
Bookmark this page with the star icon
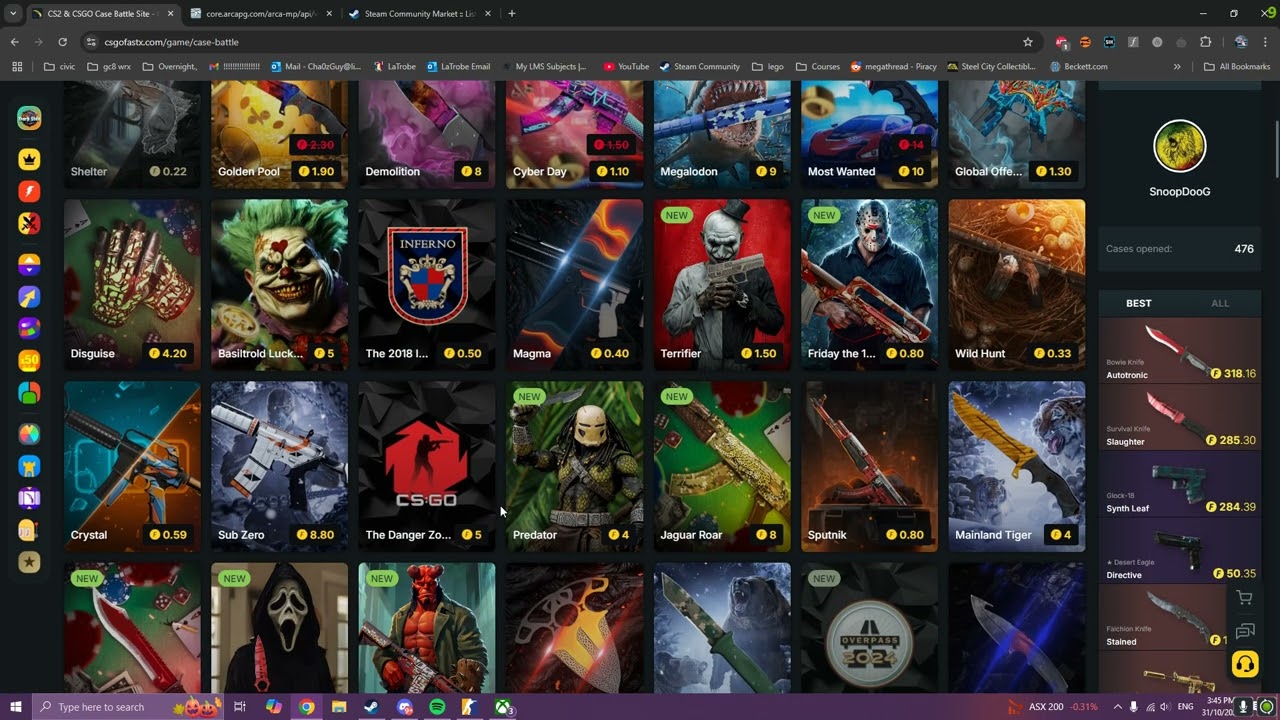pyautogui.click(x=1027, y=42)
